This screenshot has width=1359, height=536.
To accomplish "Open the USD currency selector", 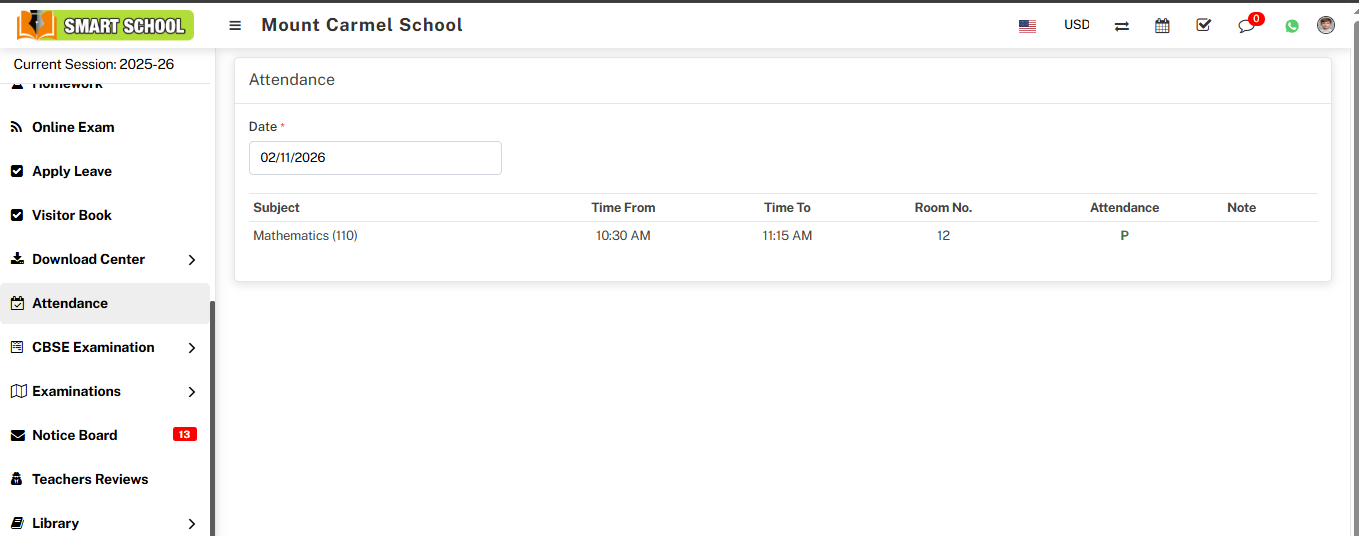I will (1077, 25).
